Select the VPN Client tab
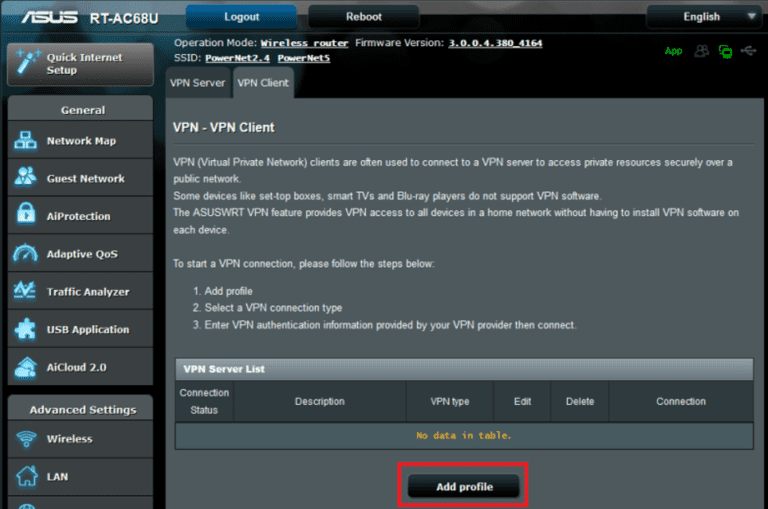 point(263,83)
